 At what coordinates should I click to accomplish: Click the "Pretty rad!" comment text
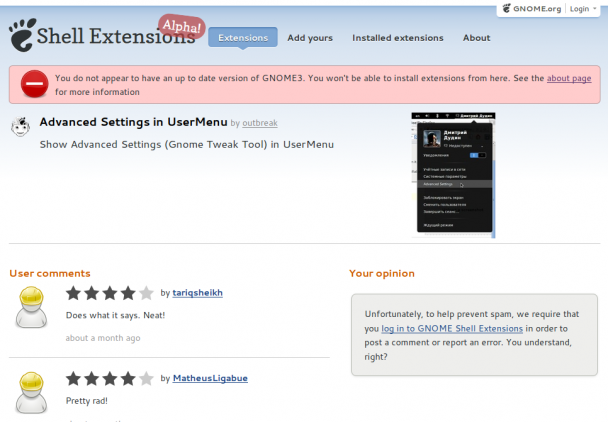[x=87, y=401]
